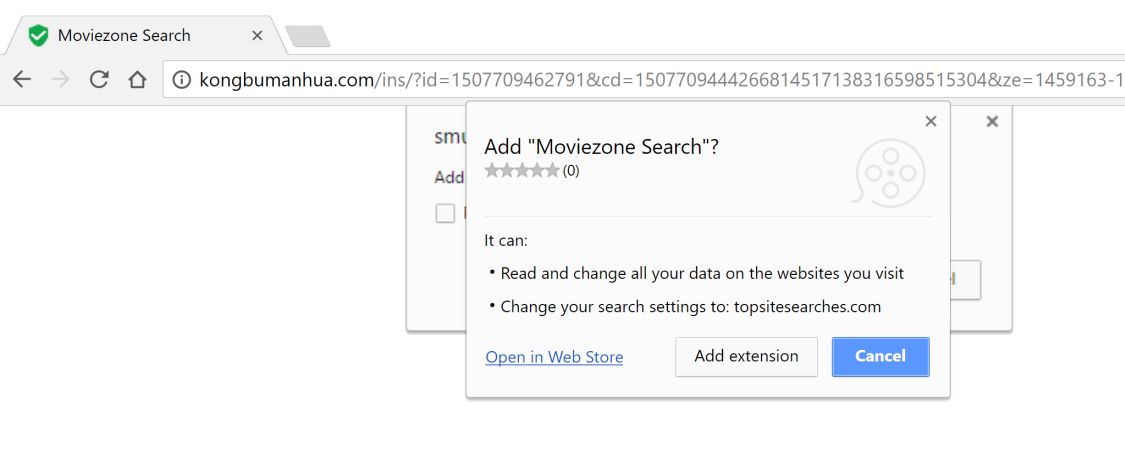Click the partially hidden background dialog button
The height and width of the screenshot is (457, 1125).
965,280
